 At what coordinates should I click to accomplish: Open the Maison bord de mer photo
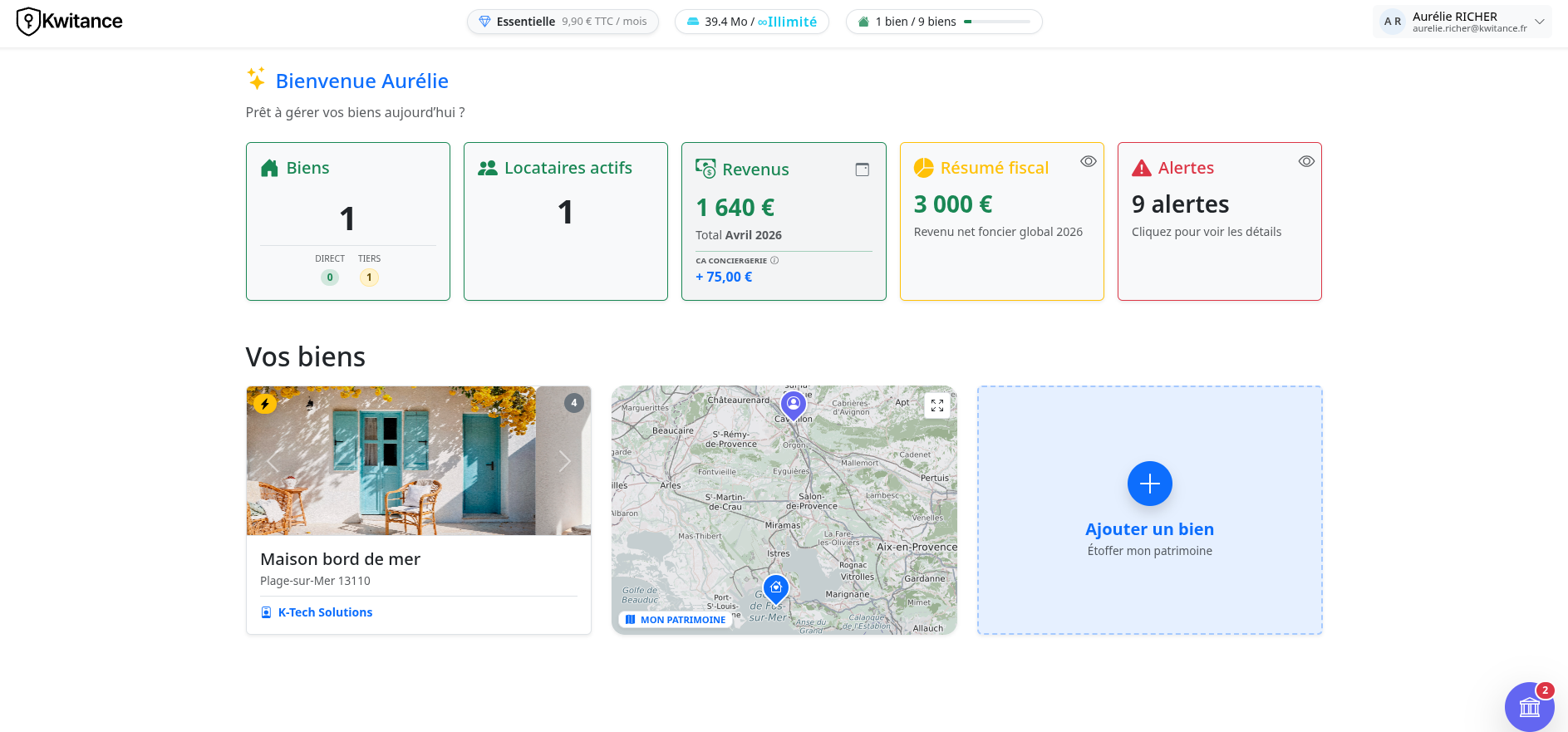419,460
